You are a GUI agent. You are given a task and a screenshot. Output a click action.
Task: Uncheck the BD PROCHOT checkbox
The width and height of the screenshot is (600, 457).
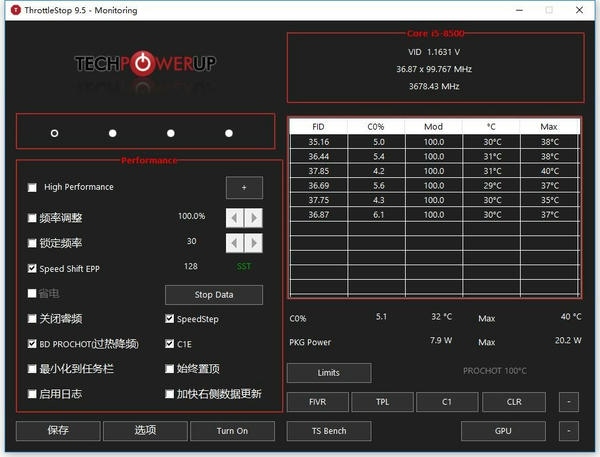(x=32, y=344)
